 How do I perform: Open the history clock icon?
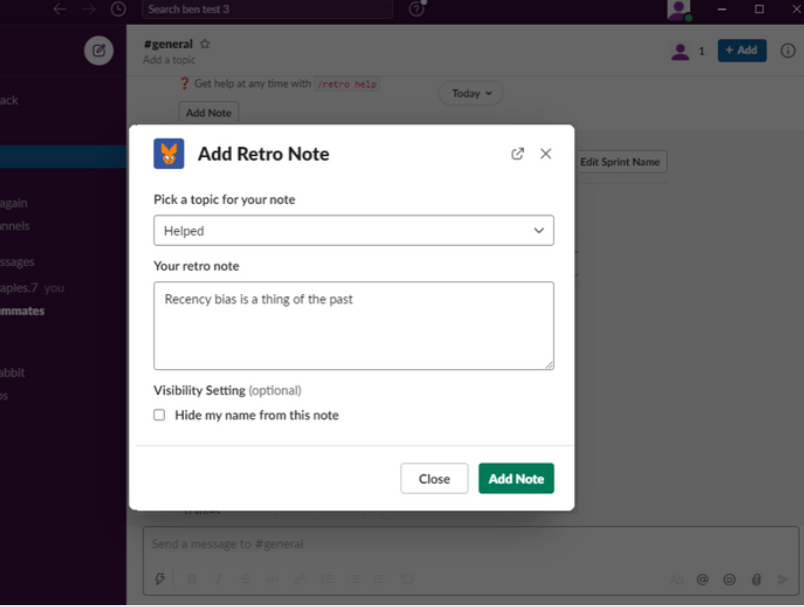point(119,9)
